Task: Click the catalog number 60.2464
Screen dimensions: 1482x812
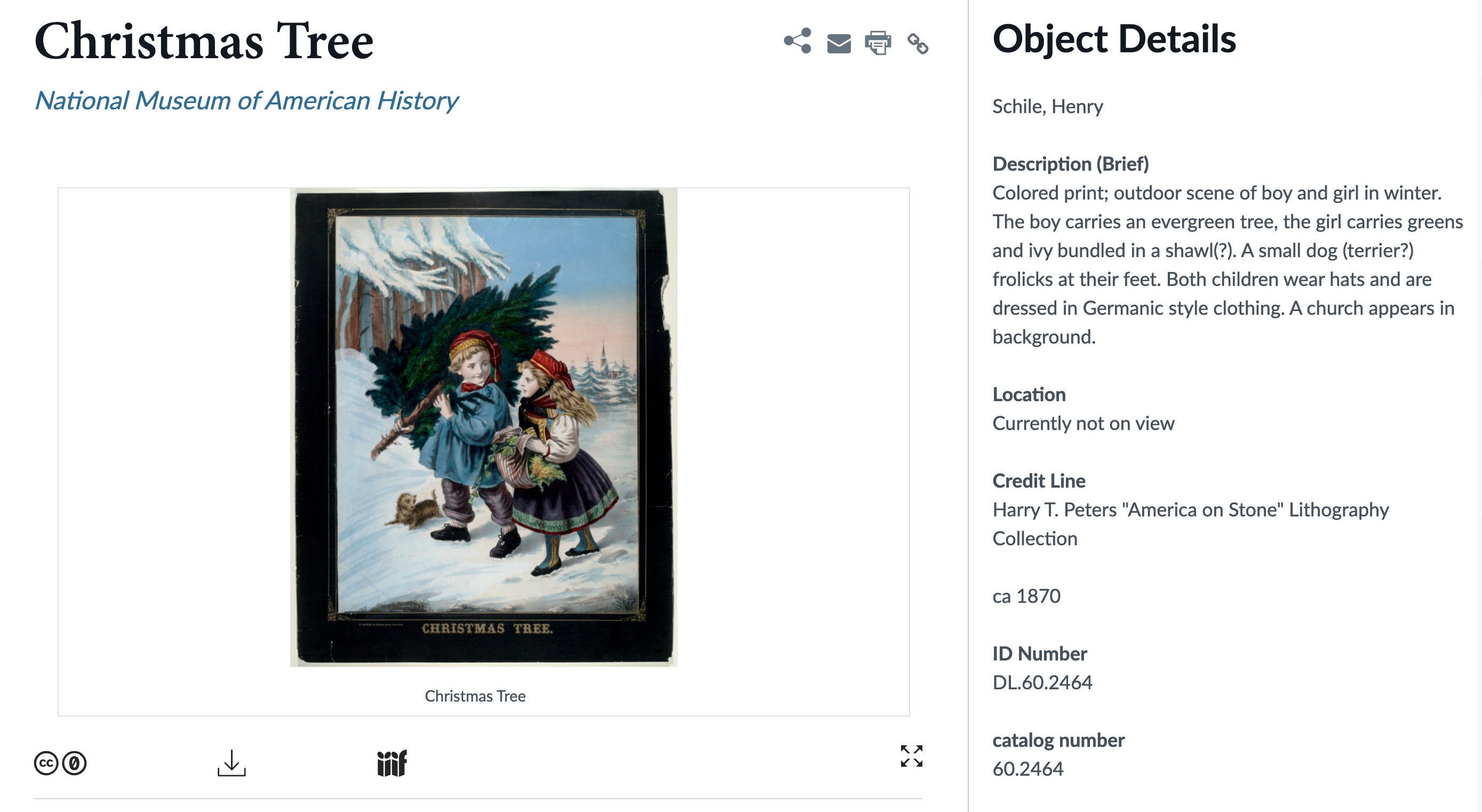Action: pyautogui.click(x=1027, y=769)
